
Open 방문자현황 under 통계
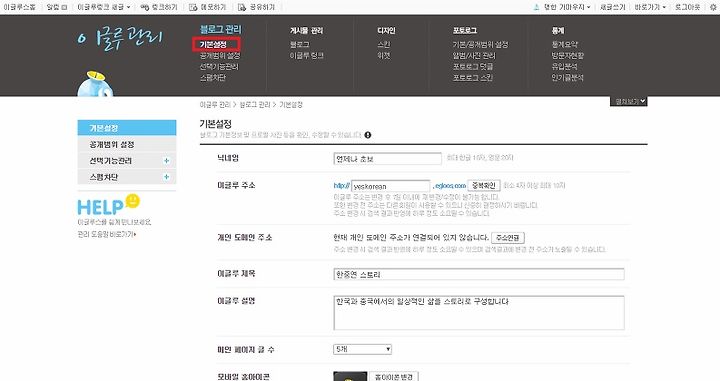(568, 56)
